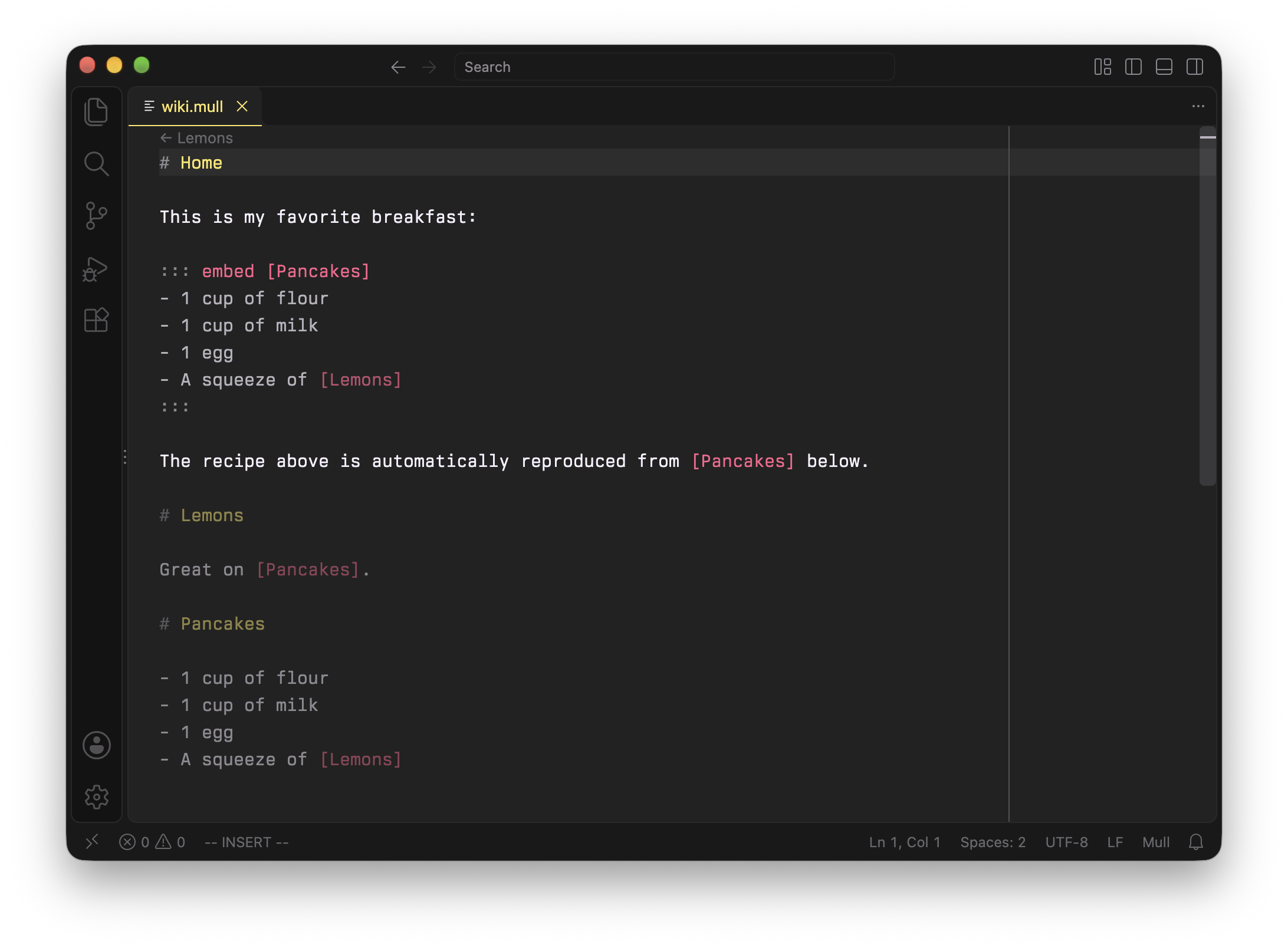Follow the Lemons backlink above Home
This screenshot has width=1288, height=948.
[x=196, y=138]
